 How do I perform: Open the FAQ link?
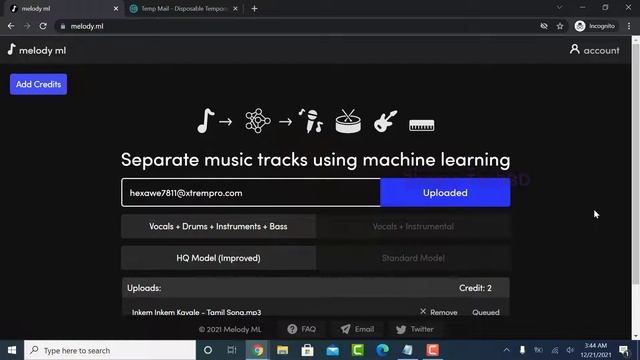(x=302, y=329)
